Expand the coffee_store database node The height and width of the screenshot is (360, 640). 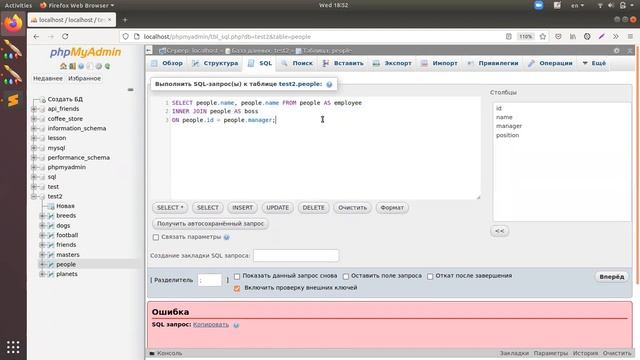34,119
